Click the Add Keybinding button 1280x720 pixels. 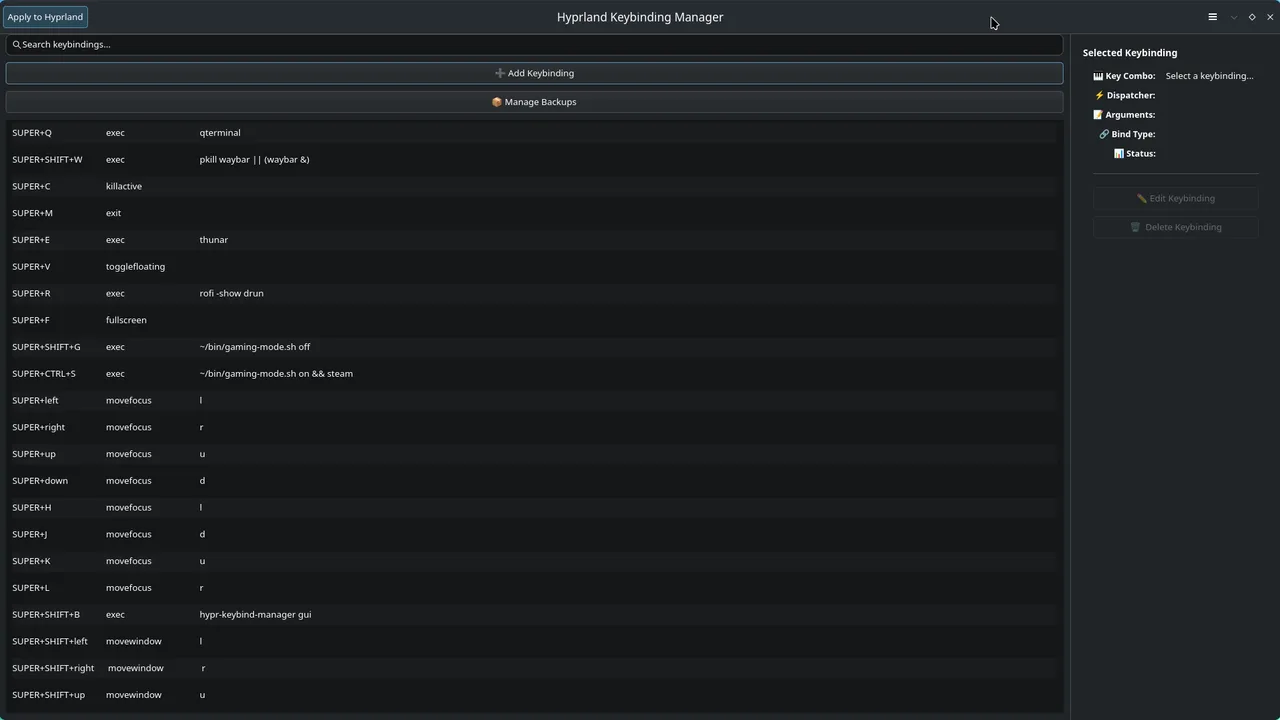click(534, 73)
